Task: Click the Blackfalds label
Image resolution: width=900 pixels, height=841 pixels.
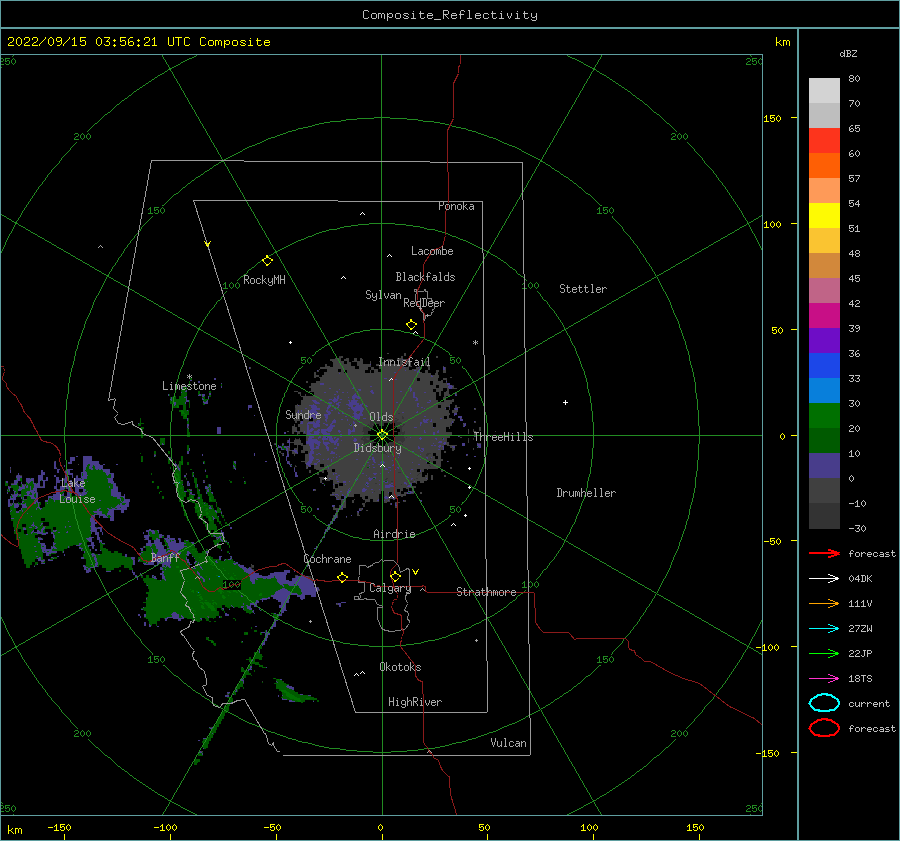Action: 425,277
